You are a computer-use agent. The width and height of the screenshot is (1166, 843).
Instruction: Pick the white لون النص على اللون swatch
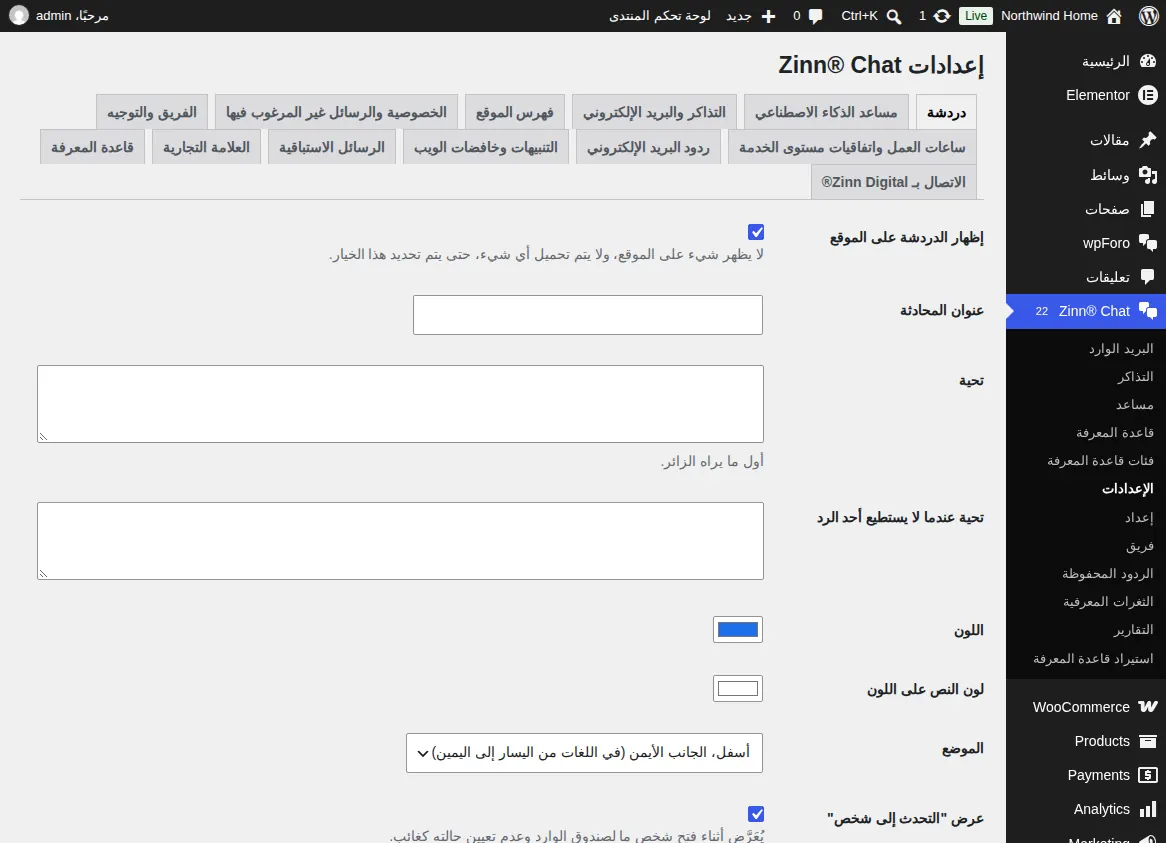click(x=738, y=688)
